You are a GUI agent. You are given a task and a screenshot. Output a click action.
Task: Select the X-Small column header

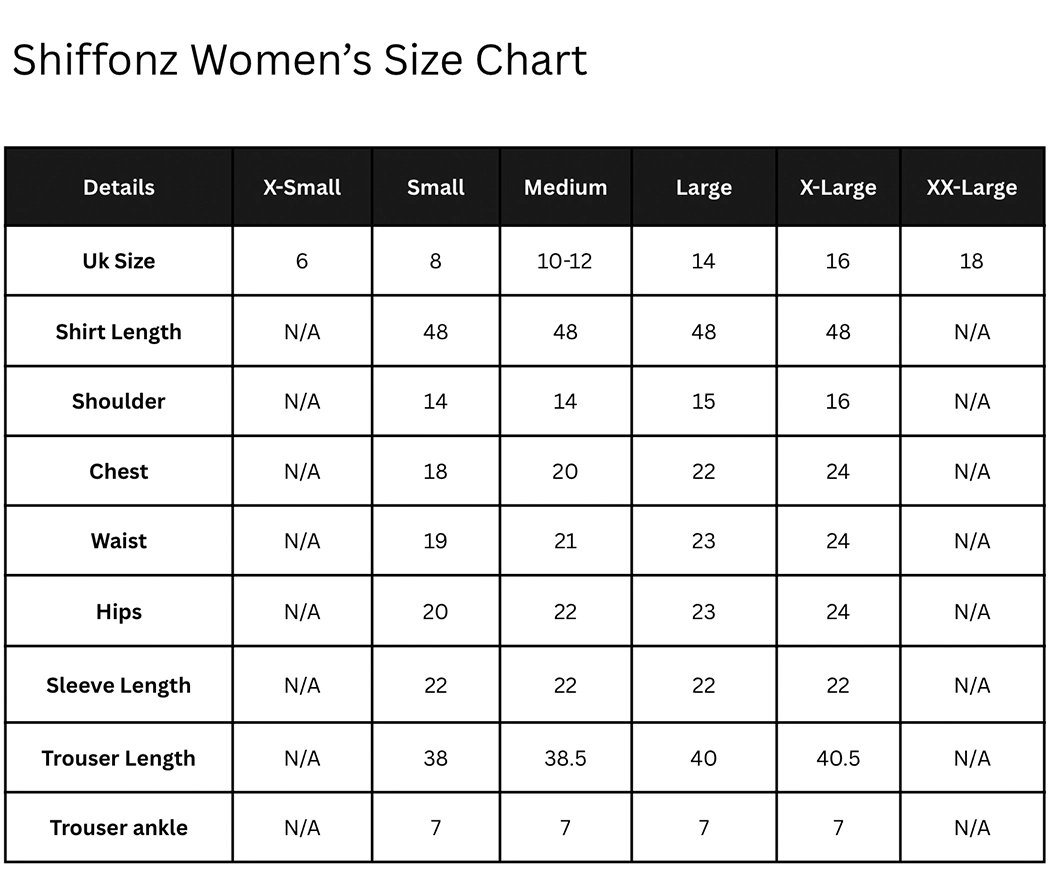pos(302,187)
